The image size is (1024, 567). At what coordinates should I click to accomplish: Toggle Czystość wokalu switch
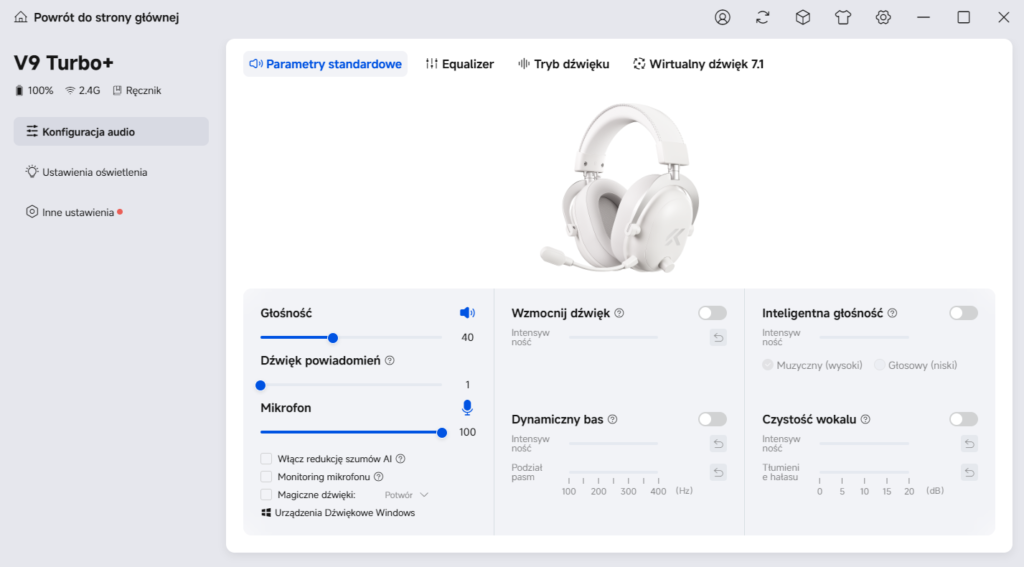(963, 419)
